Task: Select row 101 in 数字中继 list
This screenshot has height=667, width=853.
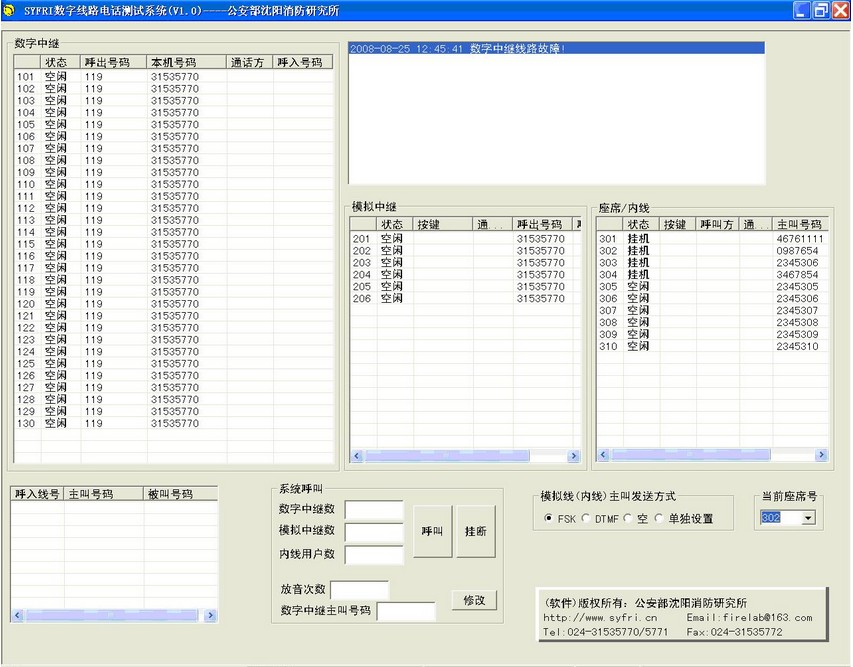Action: pyautogui.click(x=173, y=77)
